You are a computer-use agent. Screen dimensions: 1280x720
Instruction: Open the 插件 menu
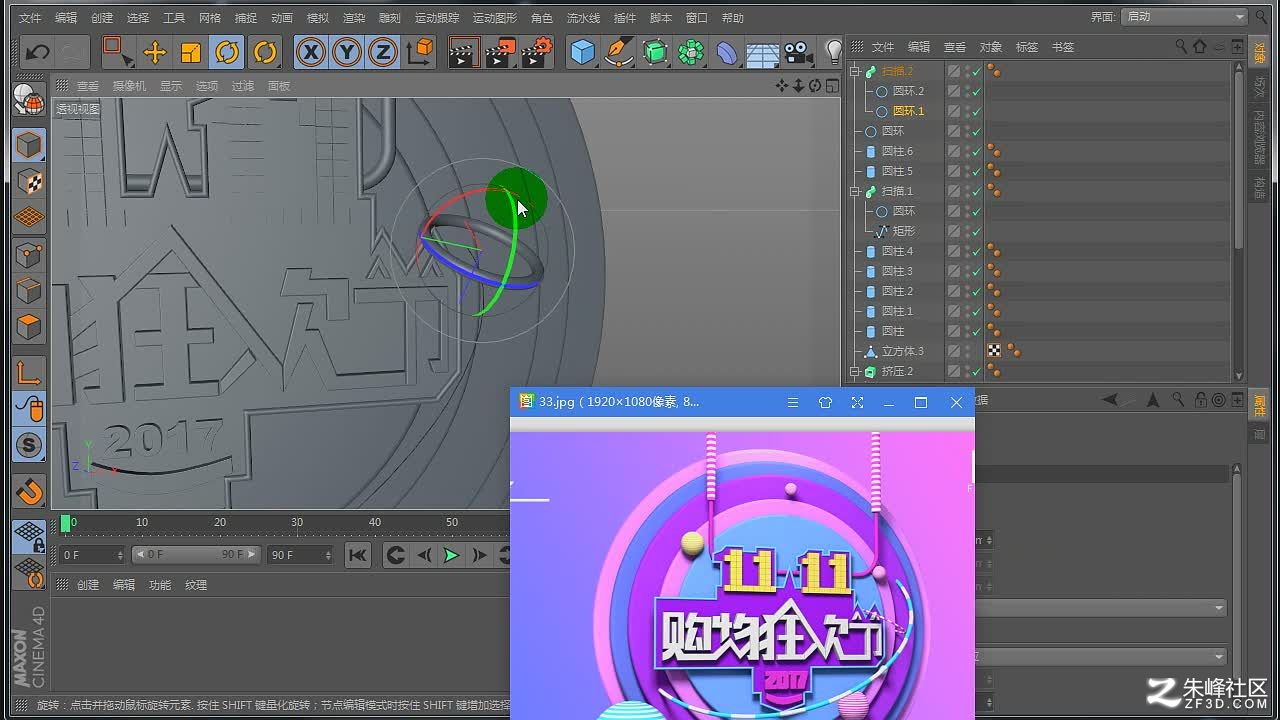[624, 18]
